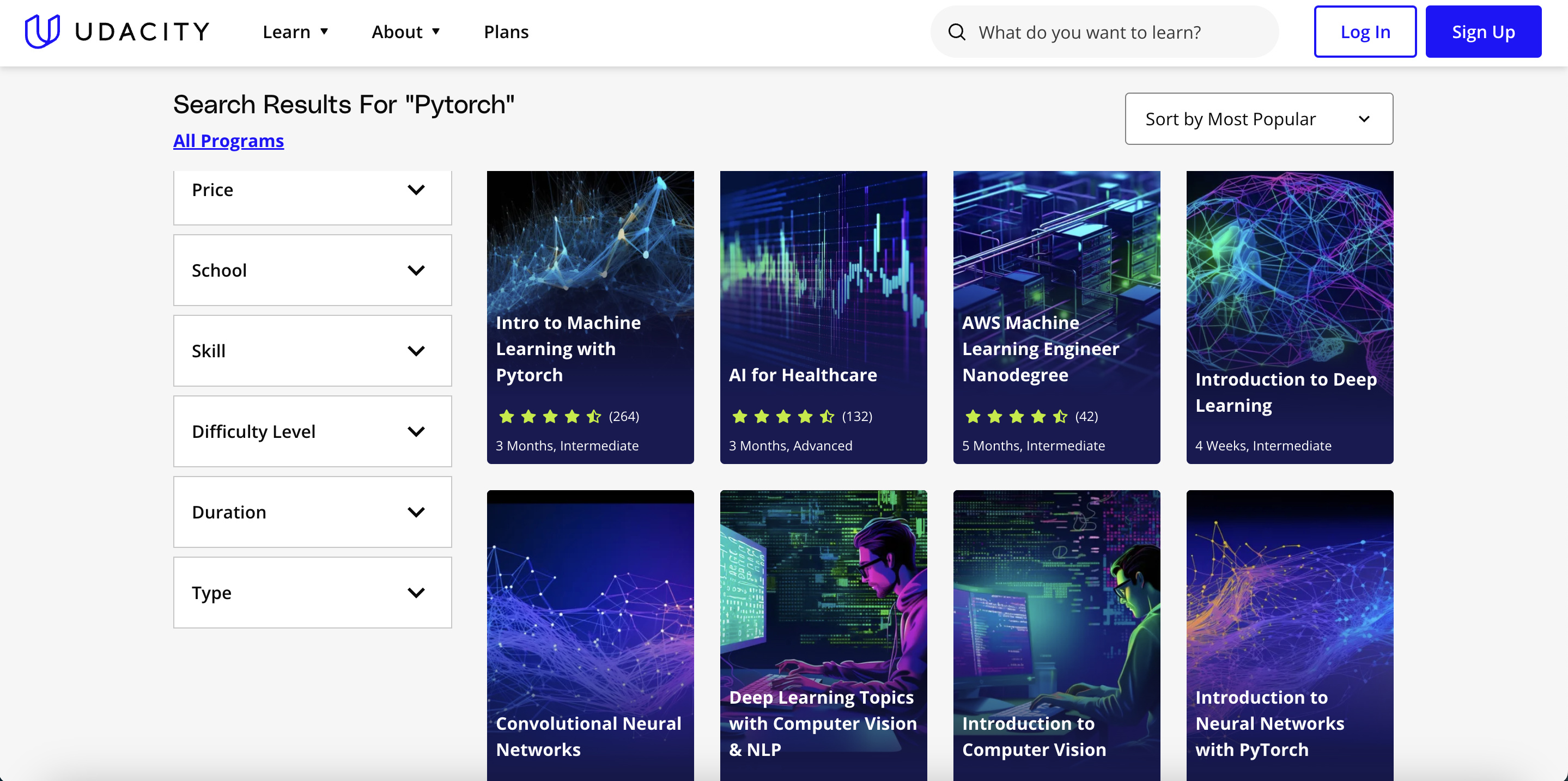Screen dimensions: 1568x781
Task: Expand the School filter chevron
Action: point(416,270)
